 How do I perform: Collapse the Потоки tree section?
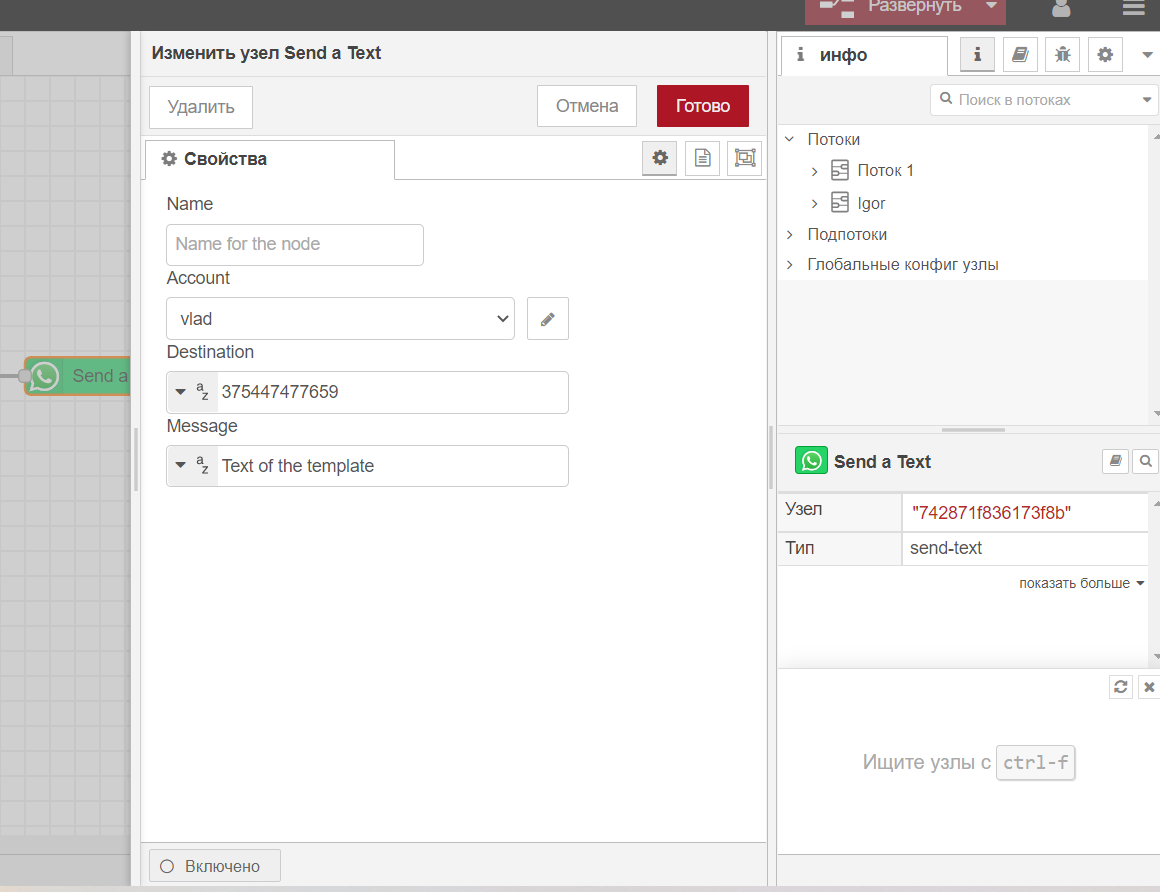click(x=790, y=139)
